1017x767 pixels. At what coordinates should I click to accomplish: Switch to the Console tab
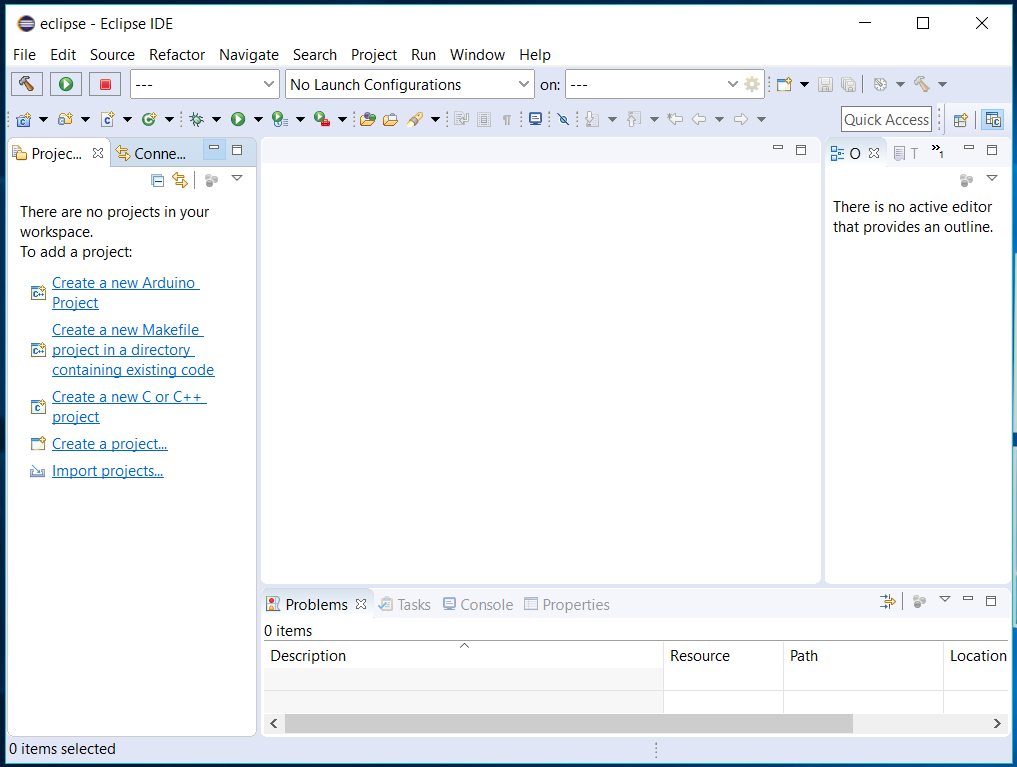(478, 604)
